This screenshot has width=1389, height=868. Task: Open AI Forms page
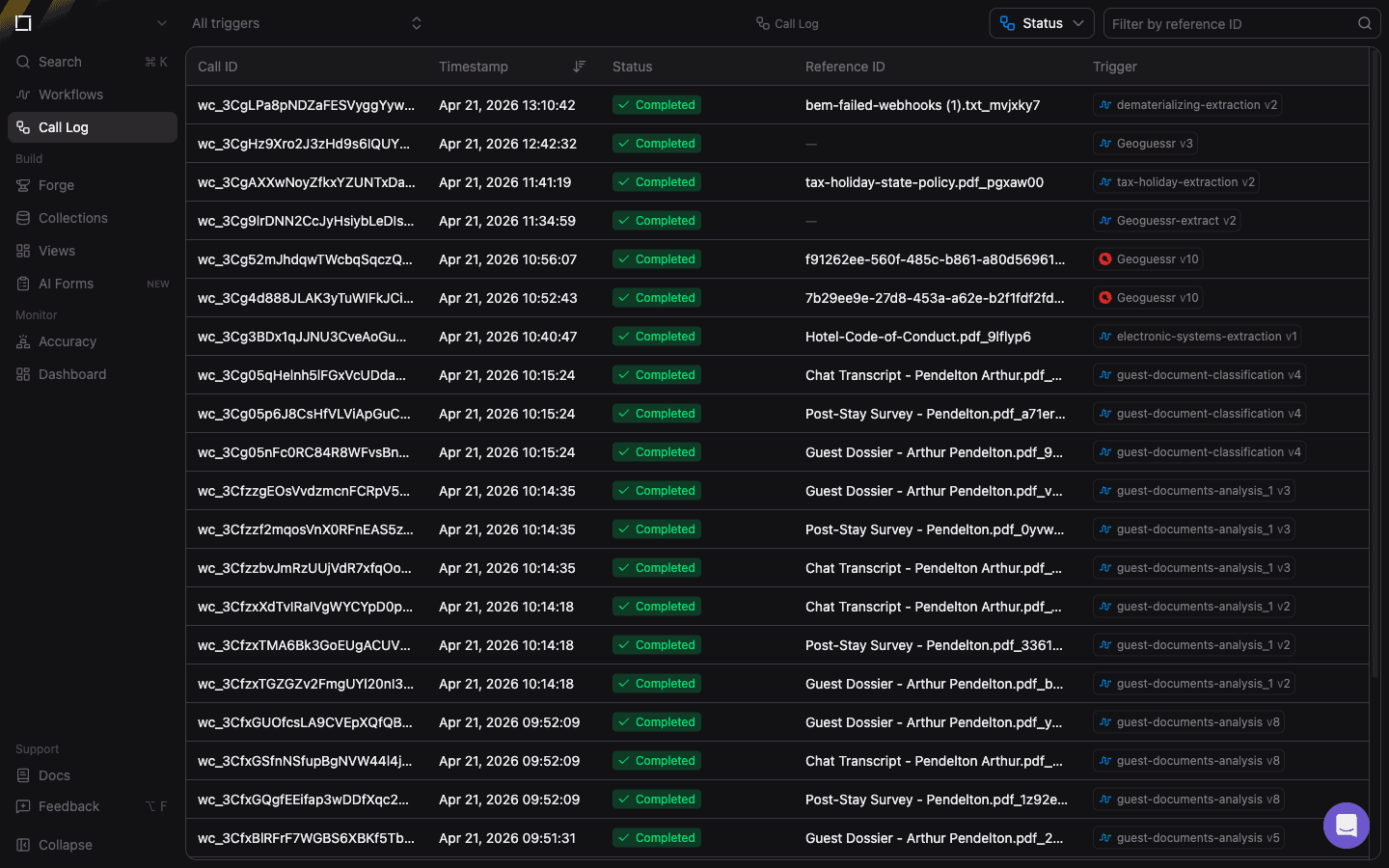click(x=66, y=284)
